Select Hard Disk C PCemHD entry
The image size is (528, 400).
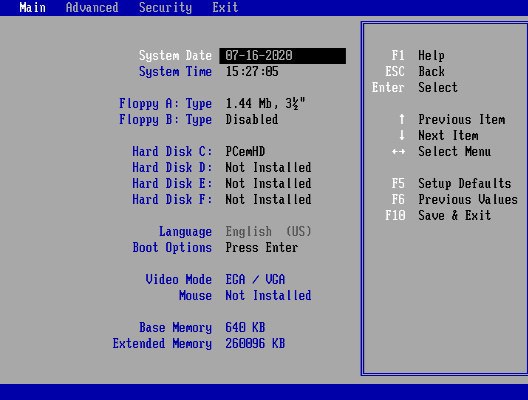coord(245,152)
